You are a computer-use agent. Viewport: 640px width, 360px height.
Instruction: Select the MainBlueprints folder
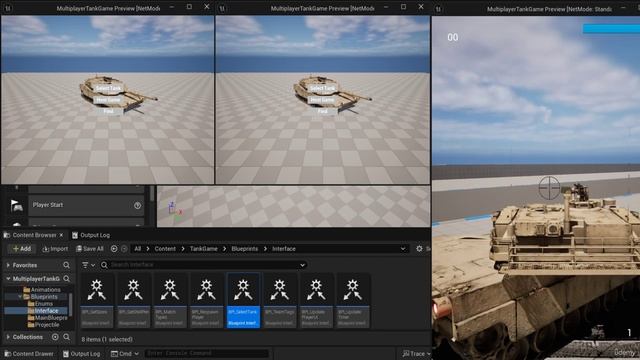47,318
